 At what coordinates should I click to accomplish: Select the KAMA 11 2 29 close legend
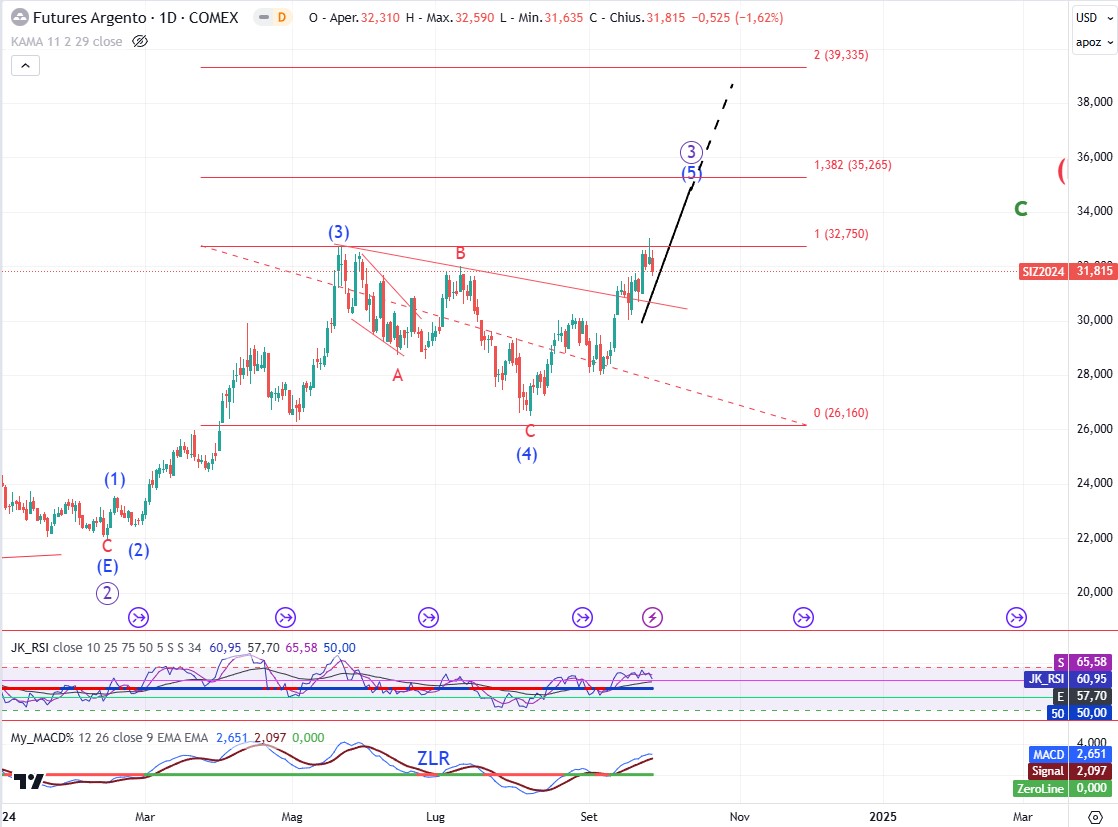(66, 41)
